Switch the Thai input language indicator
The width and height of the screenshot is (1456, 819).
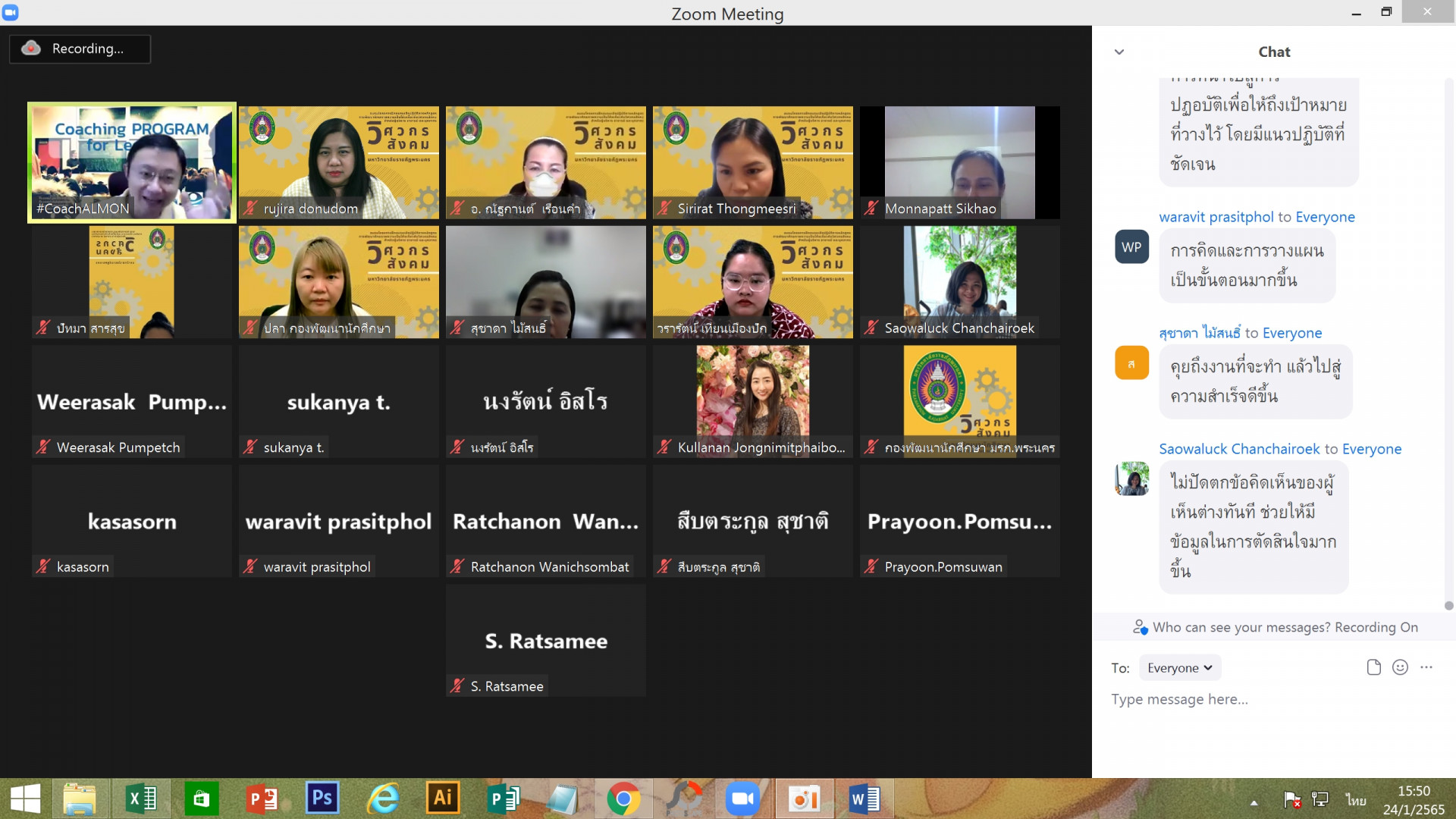(1355, 800)
